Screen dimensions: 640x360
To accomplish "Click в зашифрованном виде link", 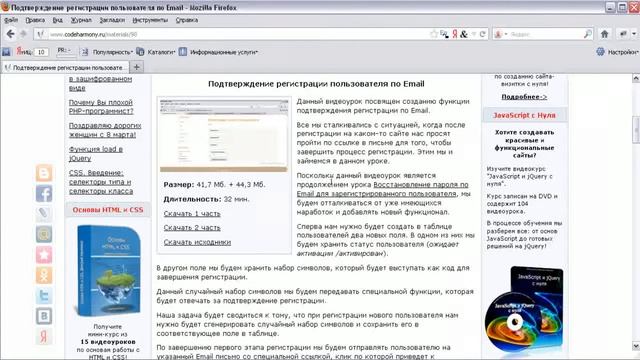I will tap(100, 83).
